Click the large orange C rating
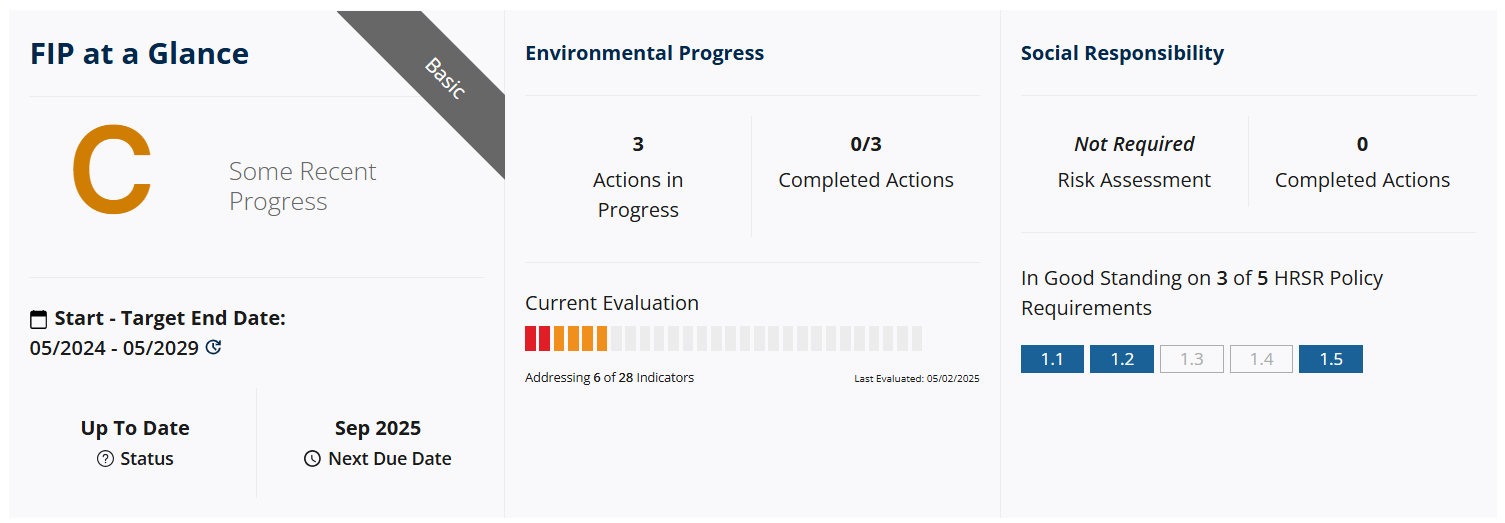1505x523 pixels. [x=112, y=170]
